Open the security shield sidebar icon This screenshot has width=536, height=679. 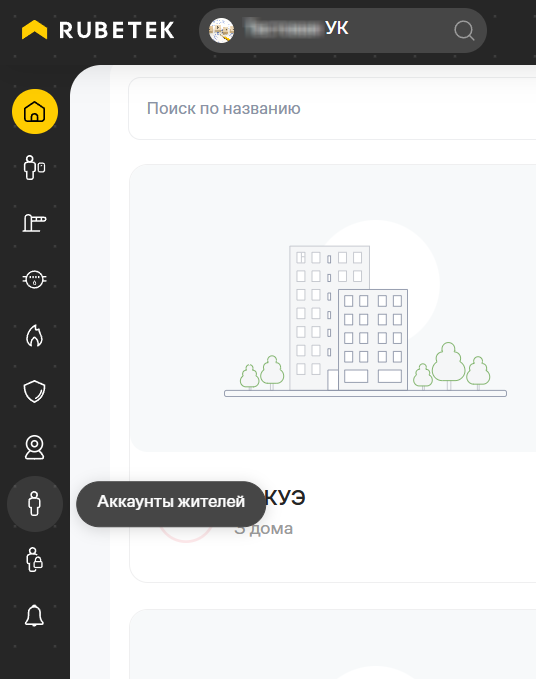pos(35,391)
